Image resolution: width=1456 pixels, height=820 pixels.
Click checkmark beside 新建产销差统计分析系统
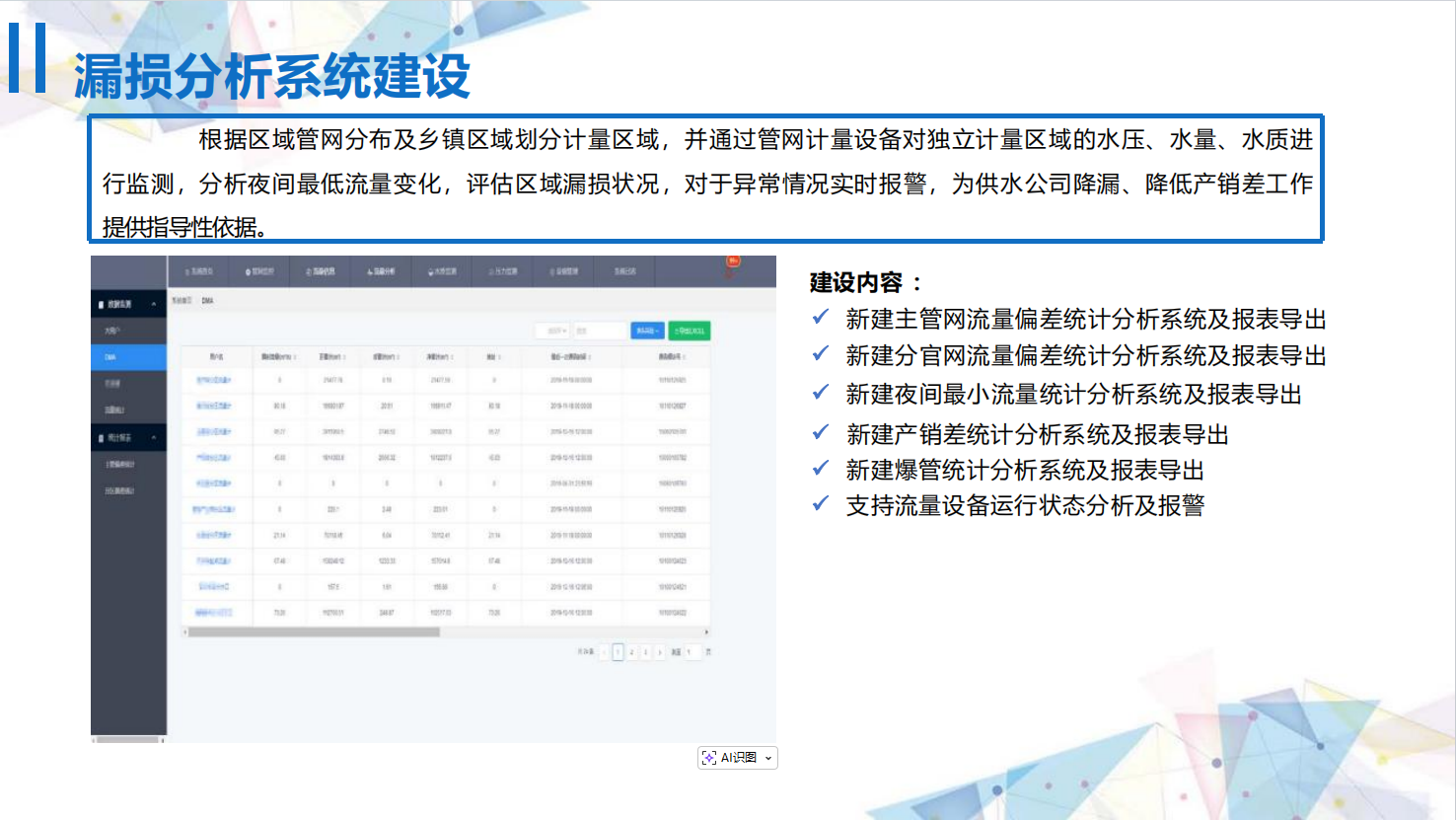820,433
